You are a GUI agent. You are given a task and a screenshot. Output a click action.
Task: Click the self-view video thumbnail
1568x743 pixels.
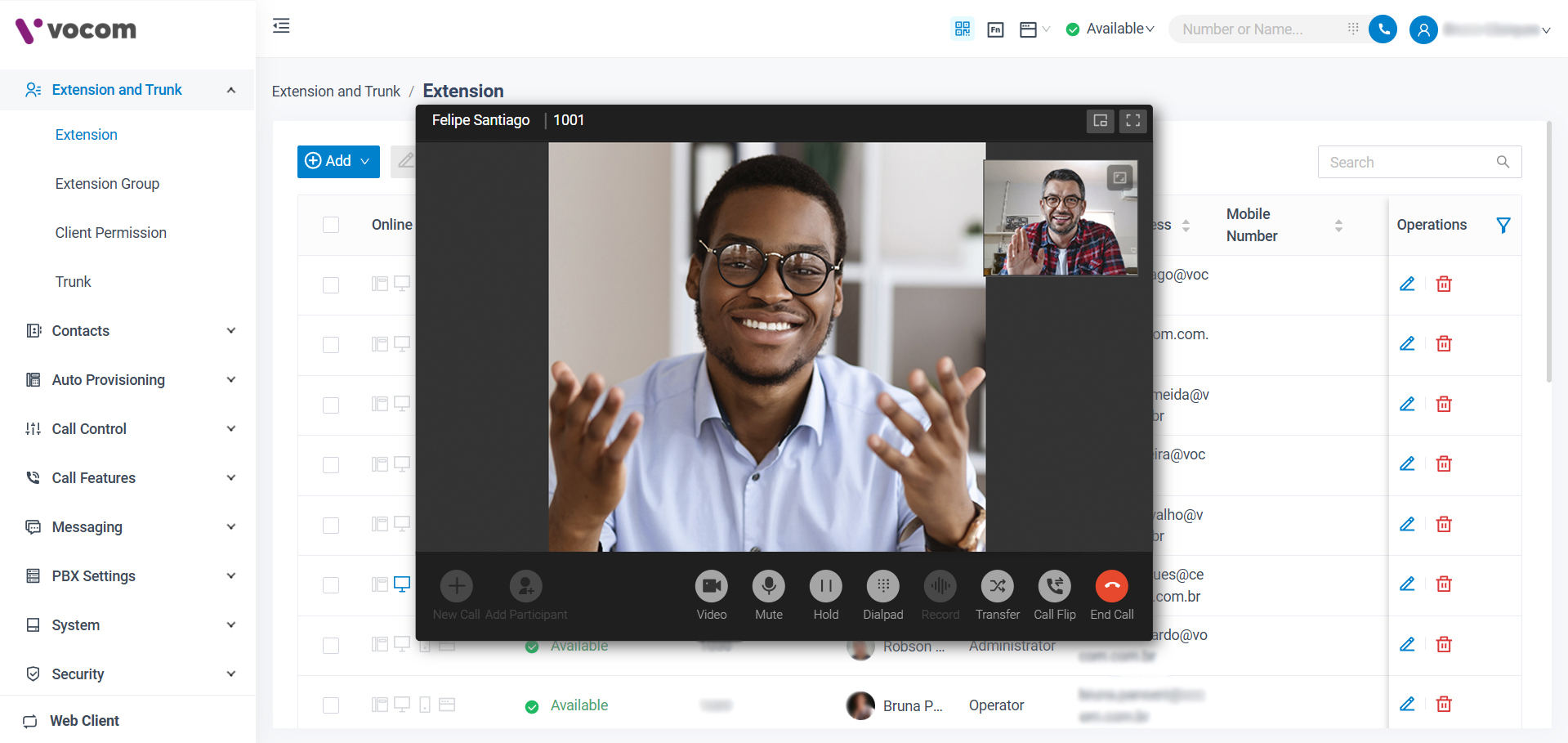1060,218
